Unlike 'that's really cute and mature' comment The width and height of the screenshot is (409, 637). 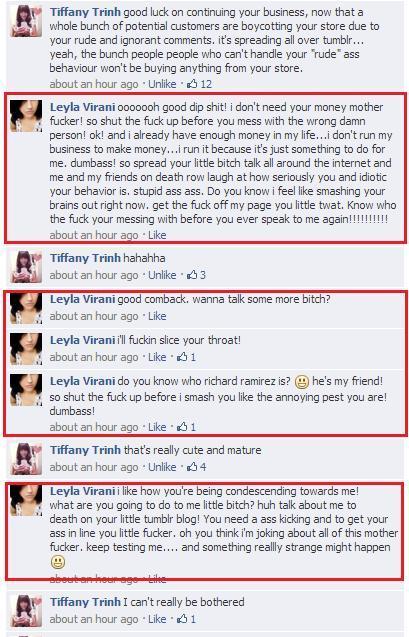point(162,467)
